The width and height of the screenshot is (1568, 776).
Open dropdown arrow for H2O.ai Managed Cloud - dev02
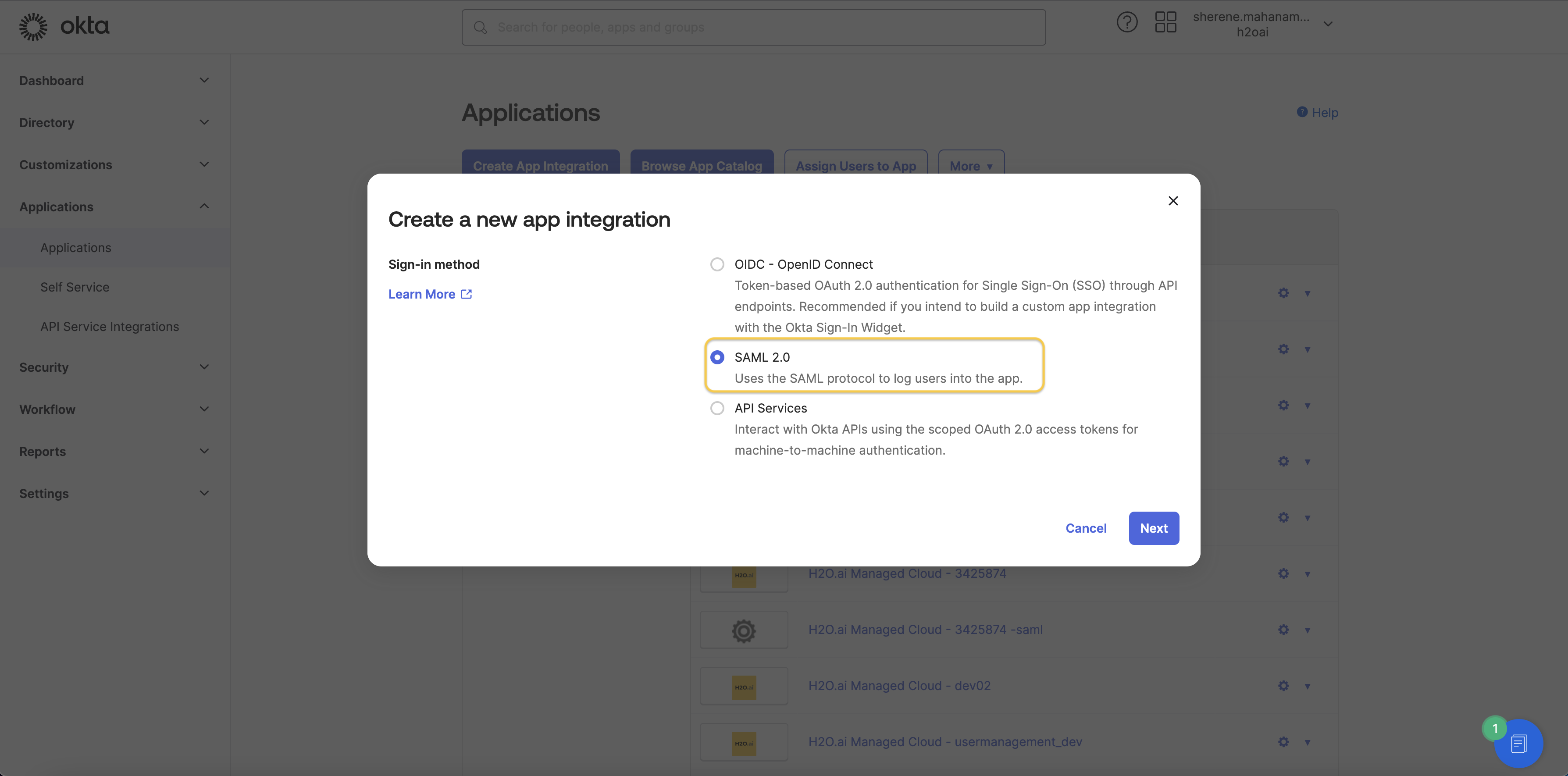1307,686
